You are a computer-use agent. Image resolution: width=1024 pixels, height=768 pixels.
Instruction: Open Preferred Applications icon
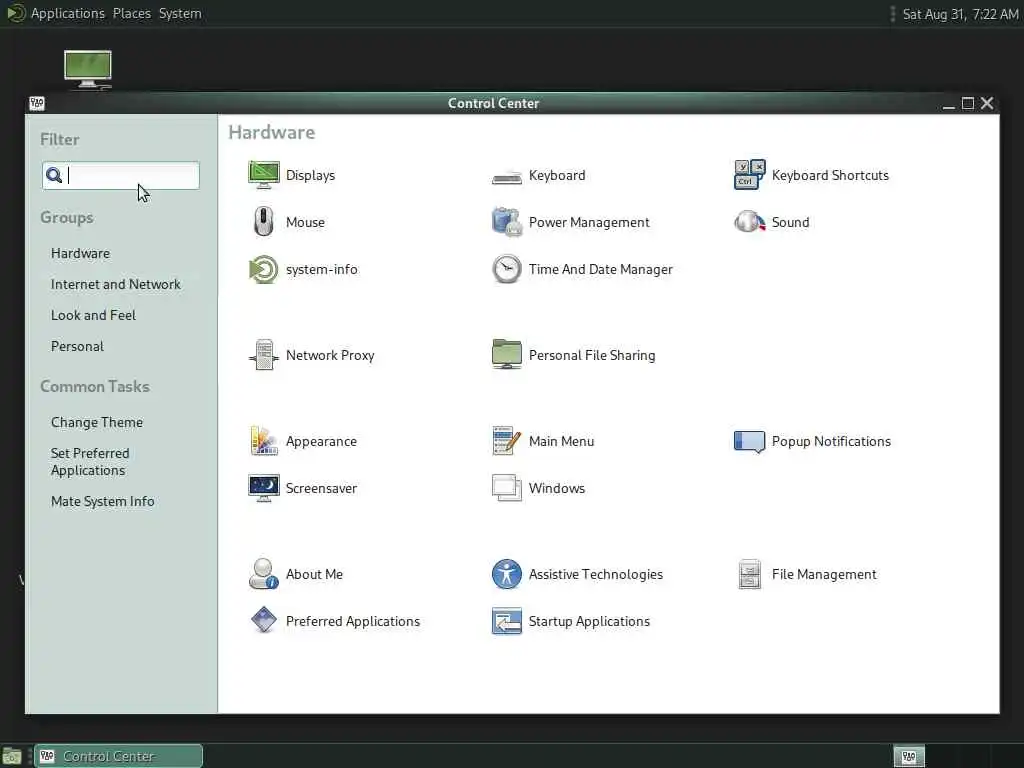pos(264,620)
